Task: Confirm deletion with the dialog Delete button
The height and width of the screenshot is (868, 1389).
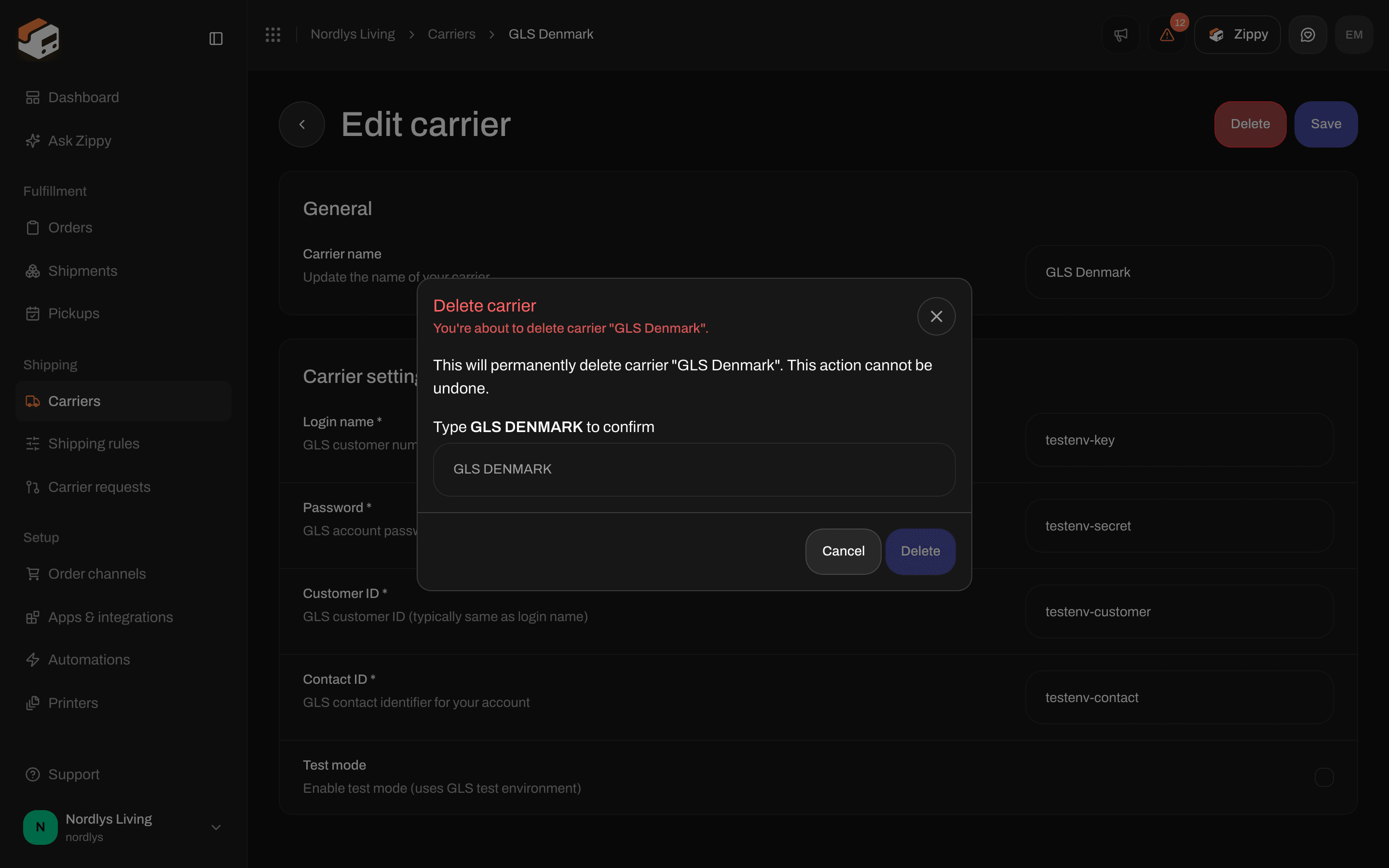Action: (920, 551)
